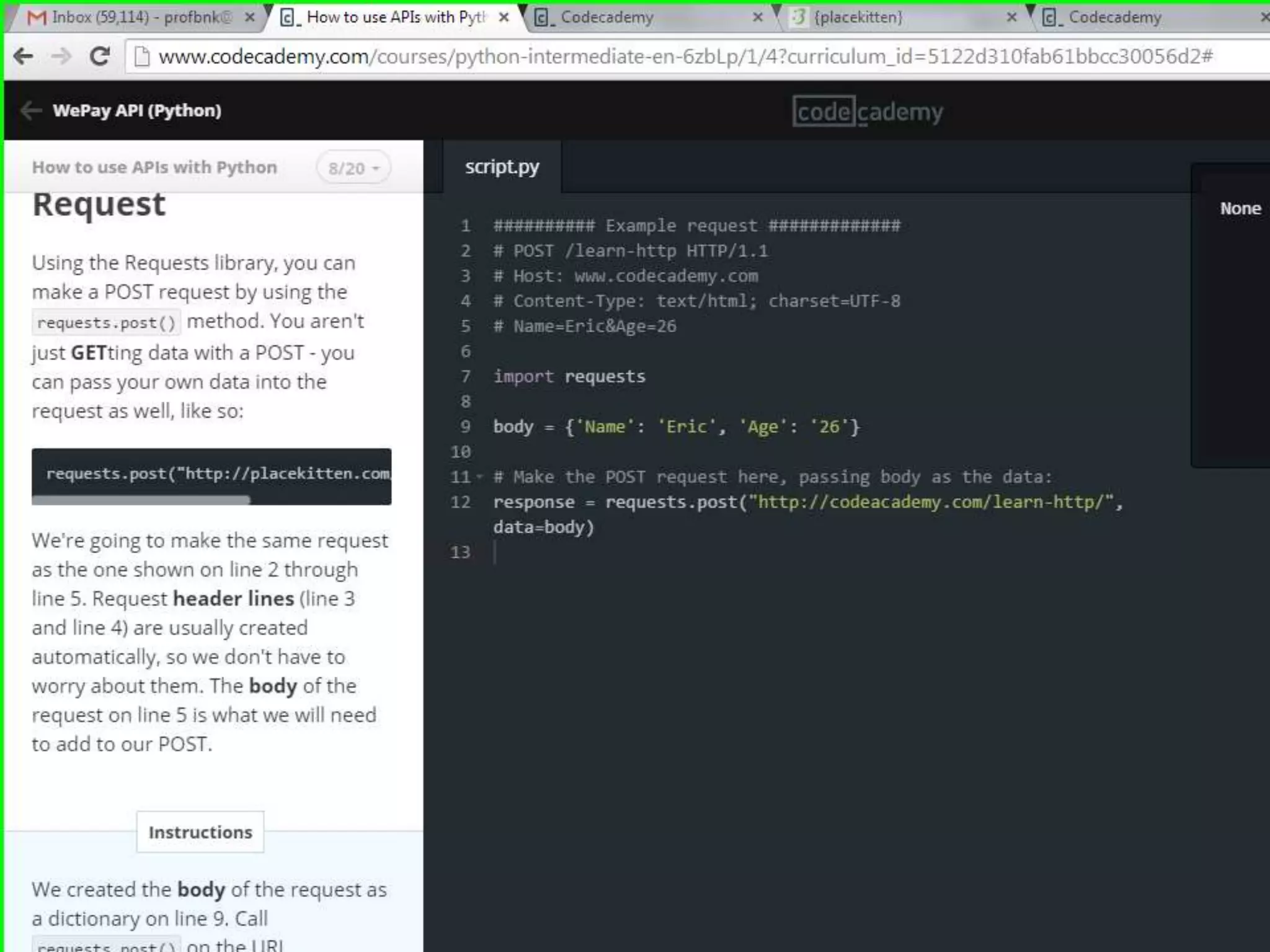1270x952 pixels.
Task: Click the Gmail favicon on the Inbox tab
Action: click(37, 17)
